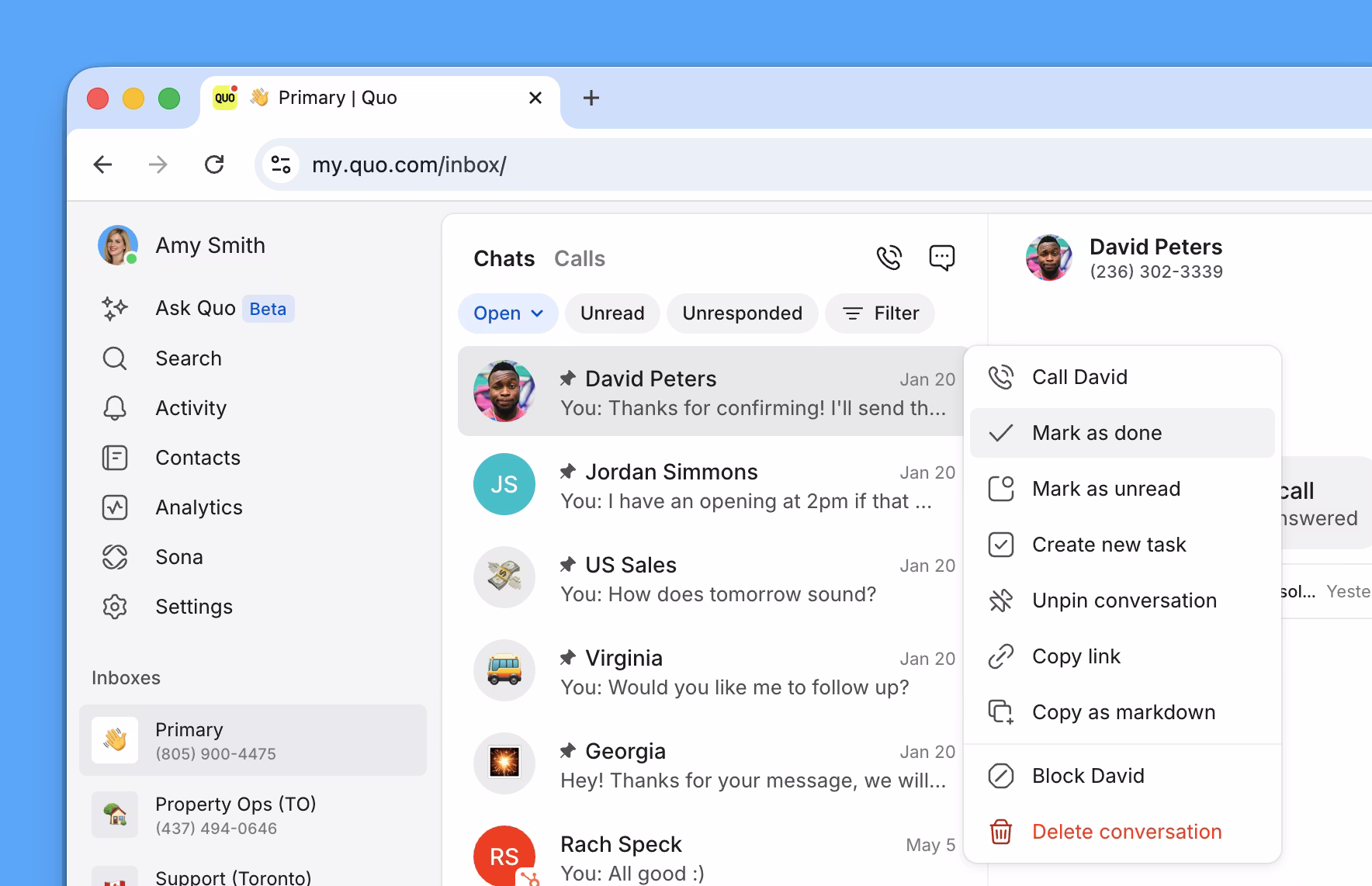Screen dimensions: 1372x886
Task: Click the Create new task checkbox icon
Action: point(1001,545)
